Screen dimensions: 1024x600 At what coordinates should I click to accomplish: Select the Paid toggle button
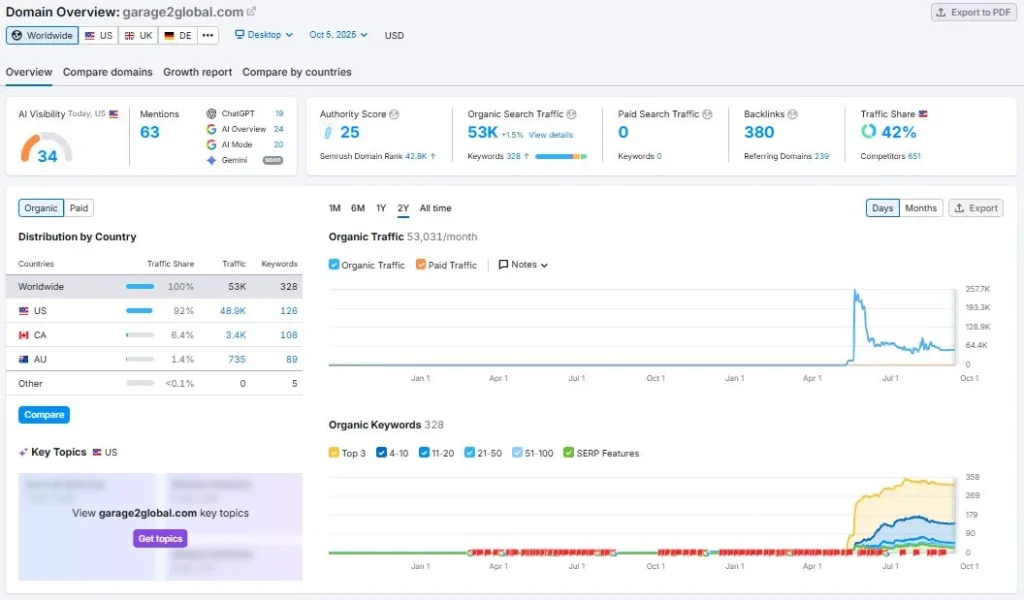(x=78, y=208)
